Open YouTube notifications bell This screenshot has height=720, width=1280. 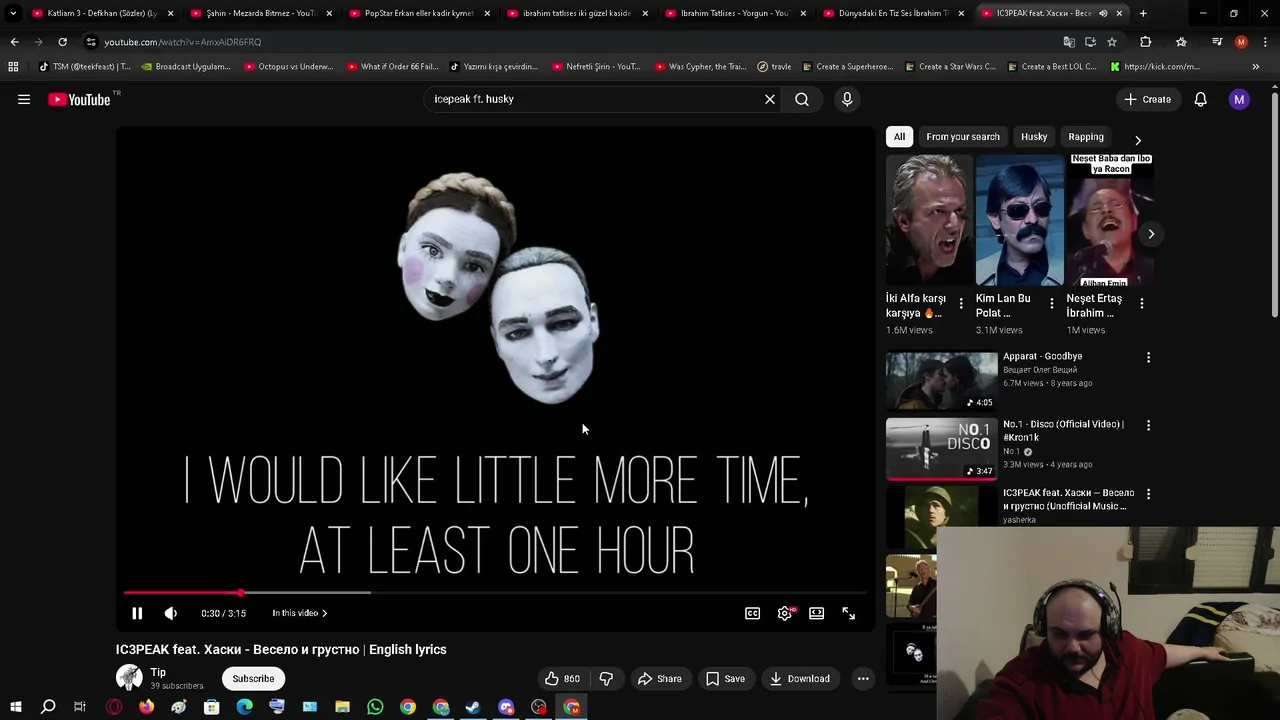(x=1200, y=99)
